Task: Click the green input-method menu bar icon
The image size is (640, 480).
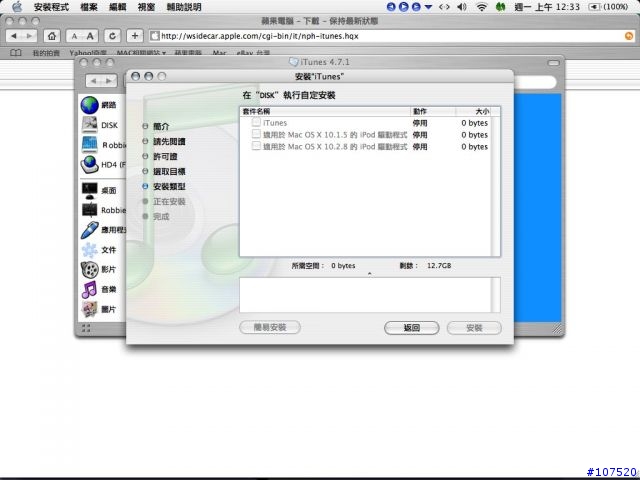Action: point(500,7)
